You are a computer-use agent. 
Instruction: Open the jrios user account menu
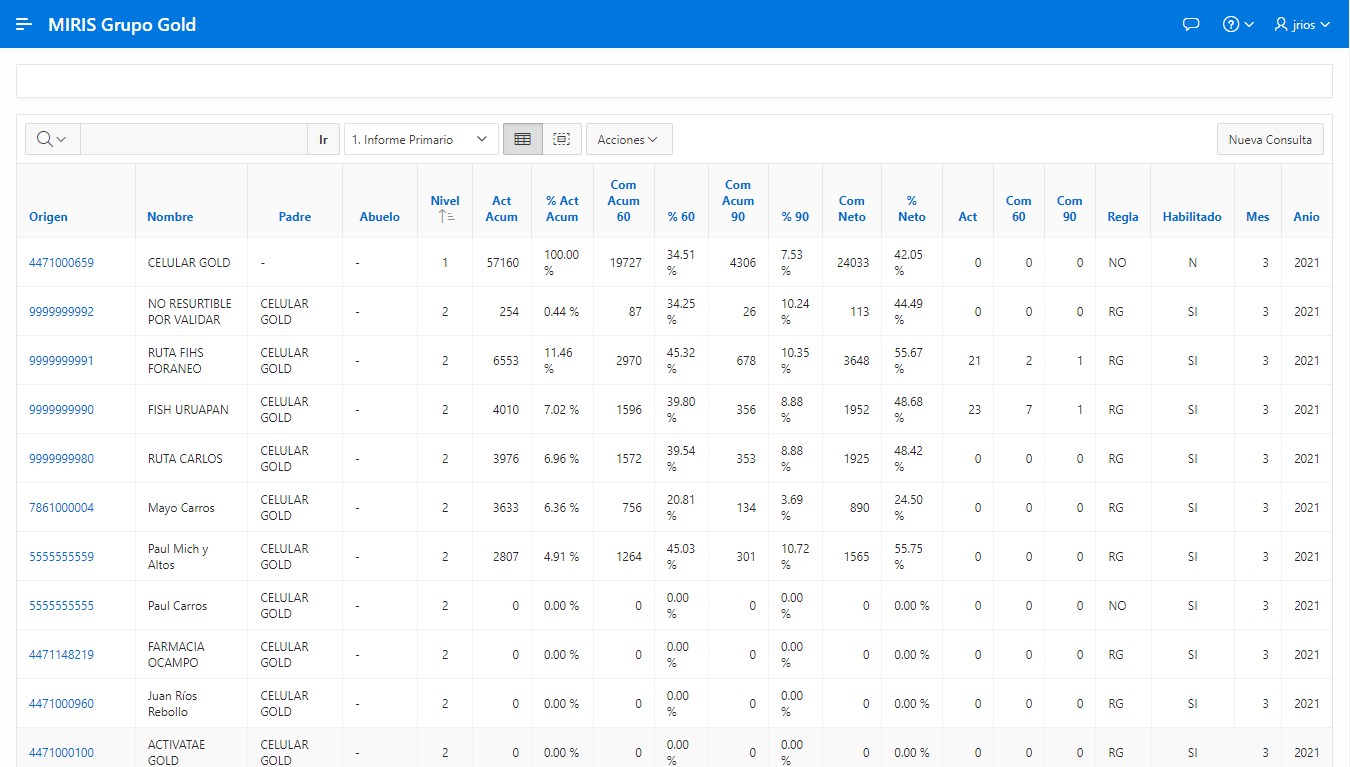(1302, 24)
